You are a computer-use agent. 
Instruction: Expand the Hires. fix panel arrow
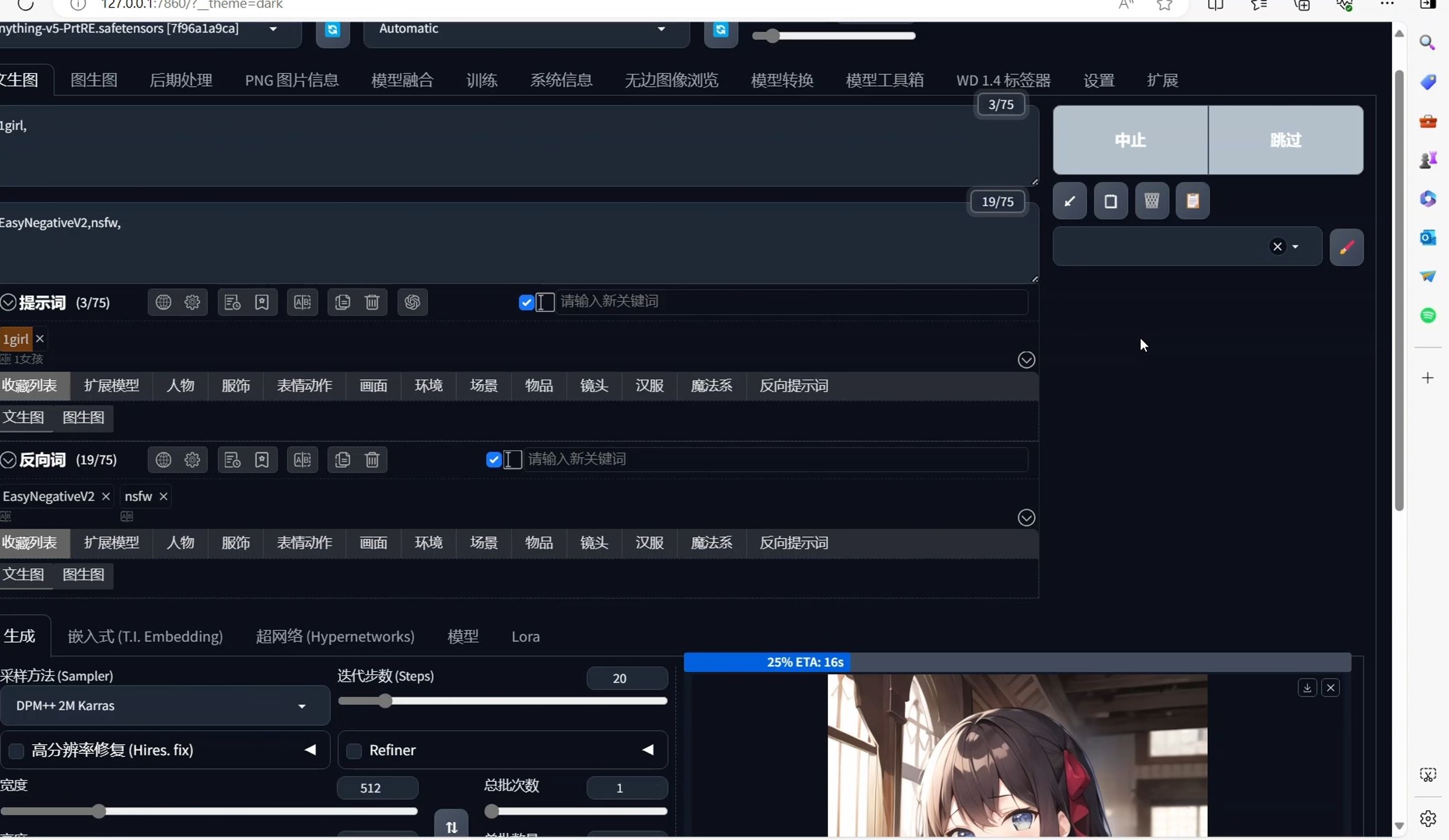pyautogui.click(x=310, y=750)
